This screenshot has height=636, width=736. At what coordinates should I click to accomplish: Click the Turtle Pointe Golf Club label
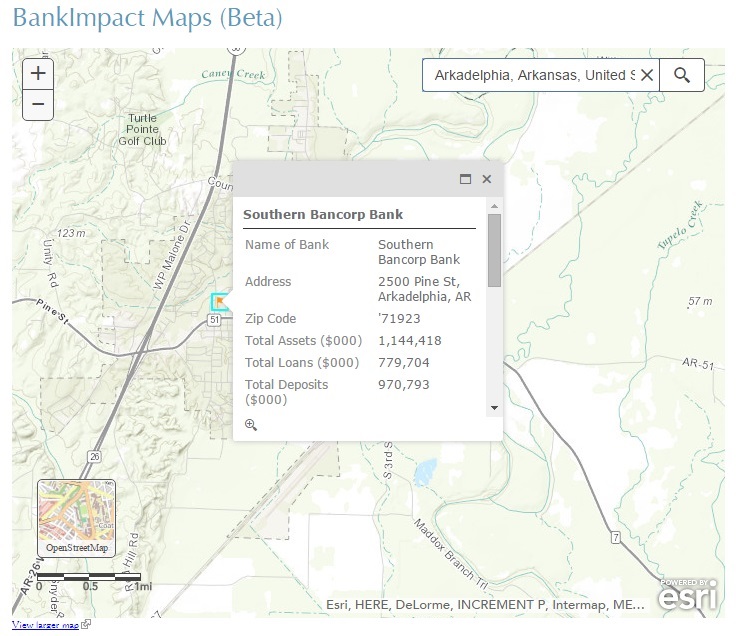point(142,130)
